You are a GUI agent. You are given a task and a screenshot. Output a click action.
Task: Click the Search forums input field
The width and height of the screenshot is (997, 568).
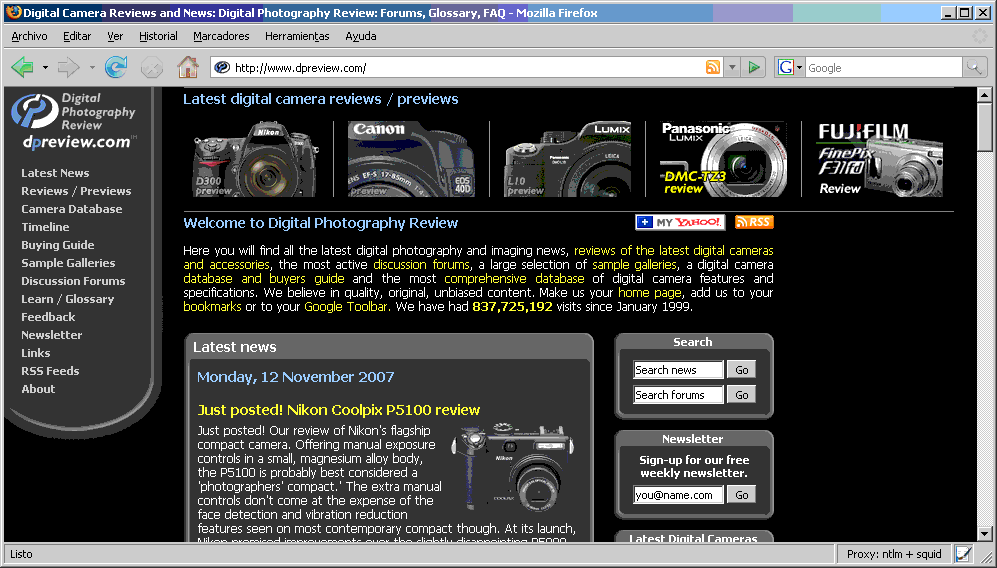(678, 395)
